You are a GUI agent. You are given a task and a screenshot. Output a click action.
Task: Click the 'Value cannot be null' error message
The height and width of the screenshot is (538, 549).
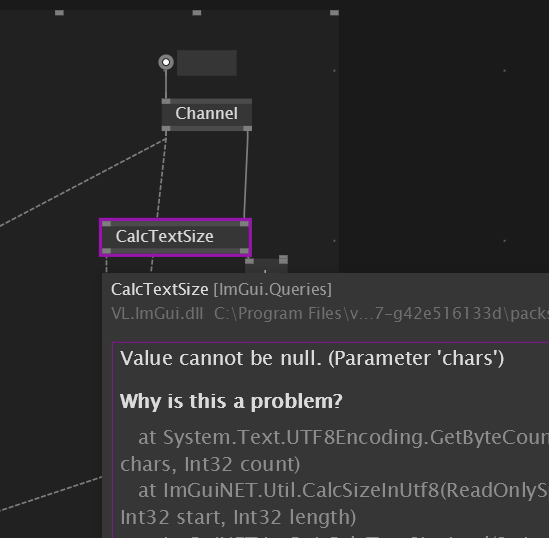(312, 358)
